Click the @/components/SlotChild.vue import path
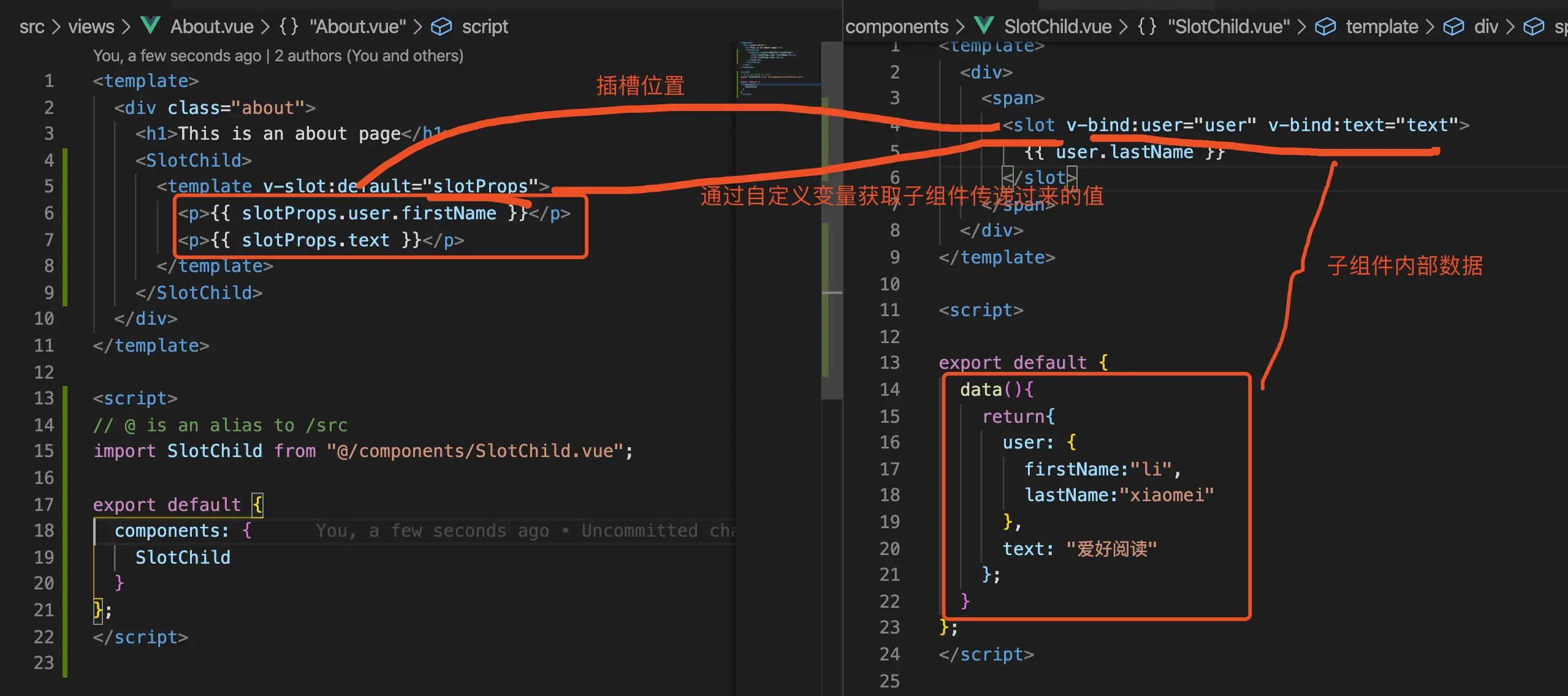This screenshot has width=1568, height=696. pyautogui.click(x=474, y=451)
